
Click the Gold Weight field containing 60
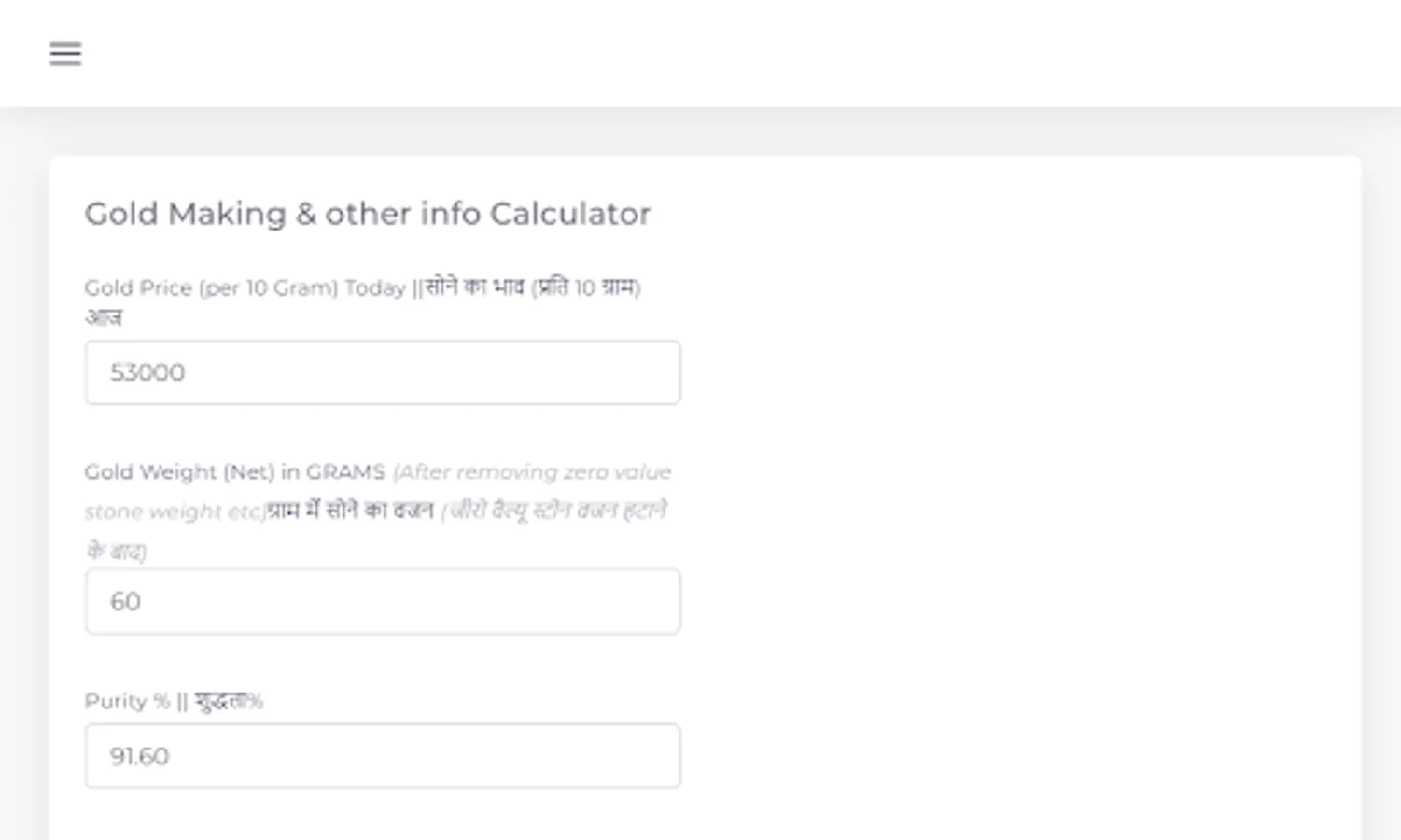[382, 601]
